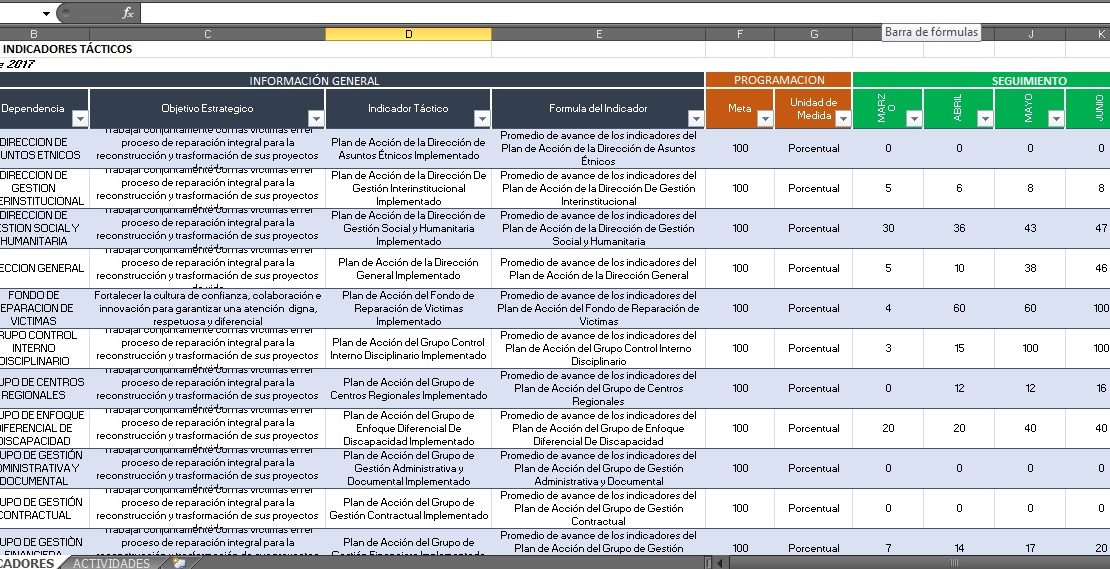The height and width of the screenshot is (569, 1110).
Task: Open the Meta column filter dropdown
Action: coord(765,119)
